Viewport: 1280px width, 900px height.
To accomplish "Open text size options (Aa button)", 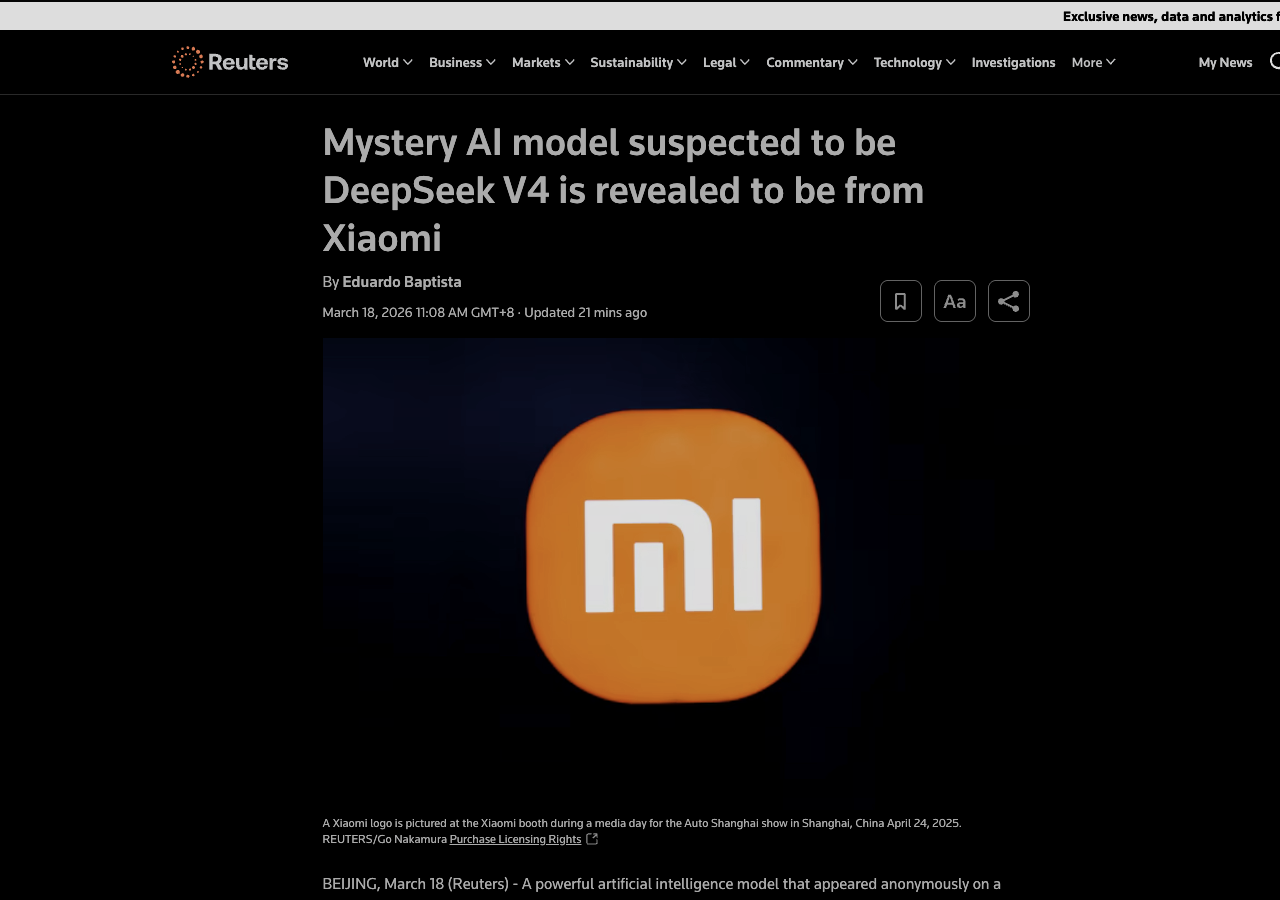I will (x=955, y=301).
